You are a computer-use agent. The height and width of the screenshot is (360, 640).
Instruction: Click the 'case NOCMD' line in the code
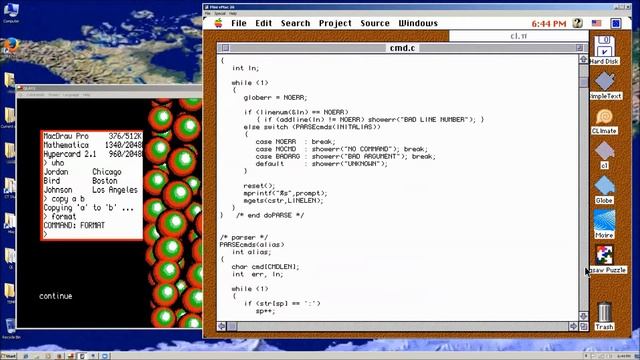[342, 149]
